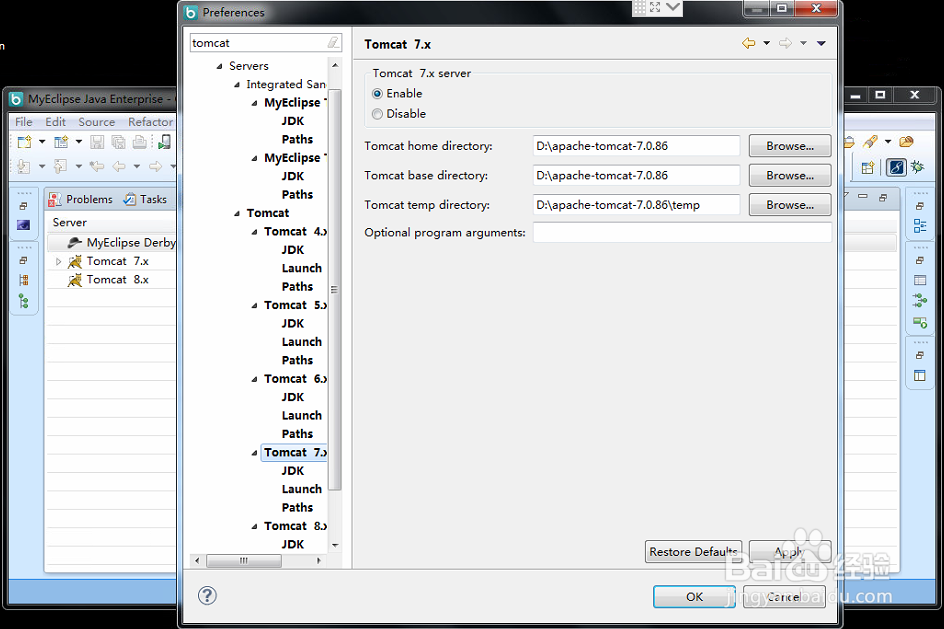Collapse the Tomcat 8.x node in preferences tree

tap(254, 527)
